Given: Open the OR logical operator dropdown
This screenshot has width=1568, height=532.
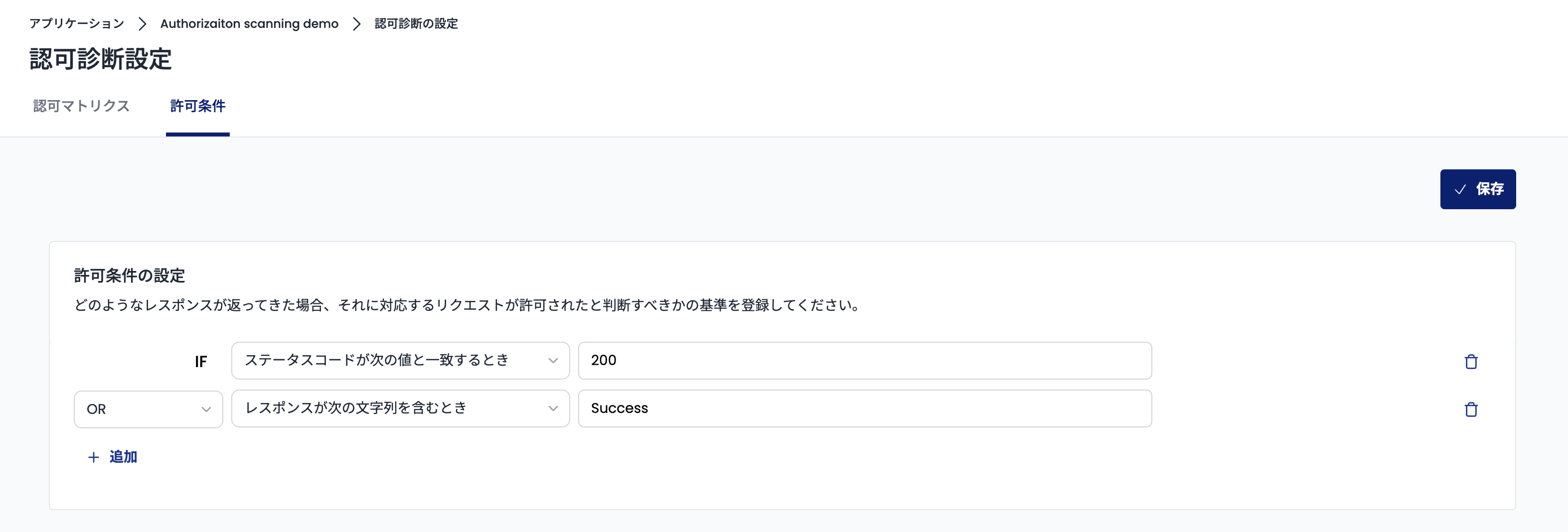Looking at the screenshot, I should point(148,409).
